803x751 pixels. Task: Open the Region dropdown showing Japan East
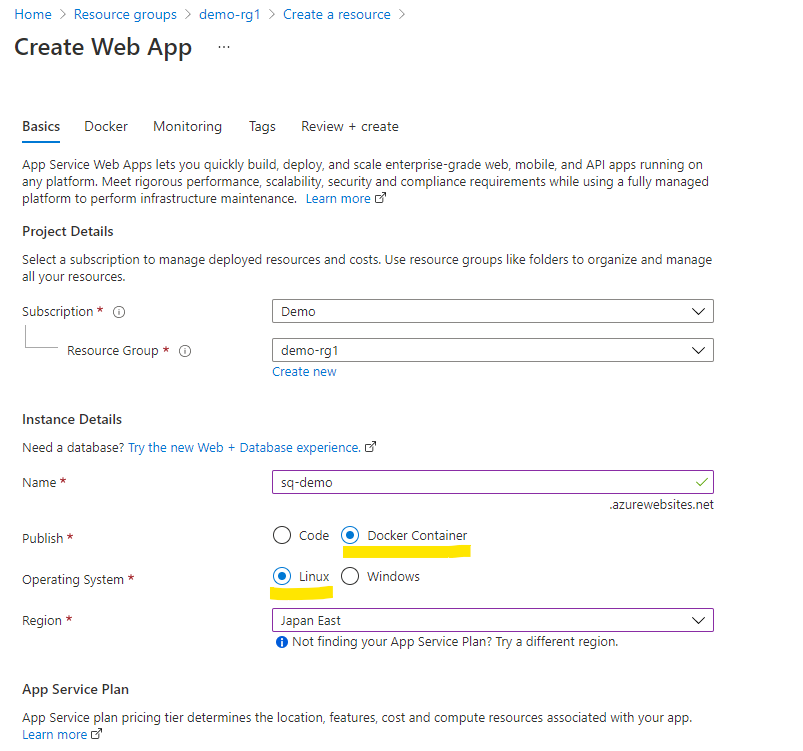(492, 620)
